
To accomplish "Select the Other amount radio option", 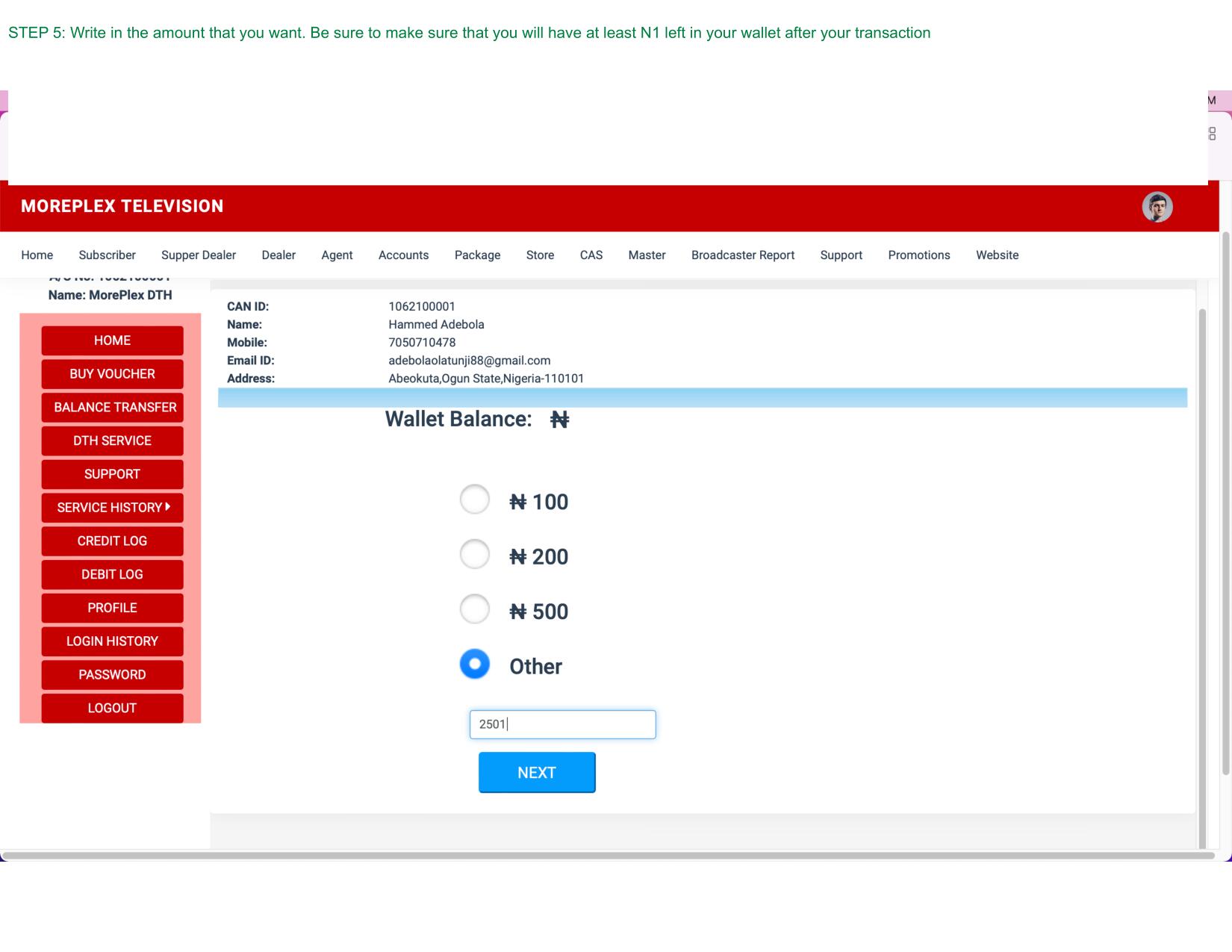I will tap(474, 664).
